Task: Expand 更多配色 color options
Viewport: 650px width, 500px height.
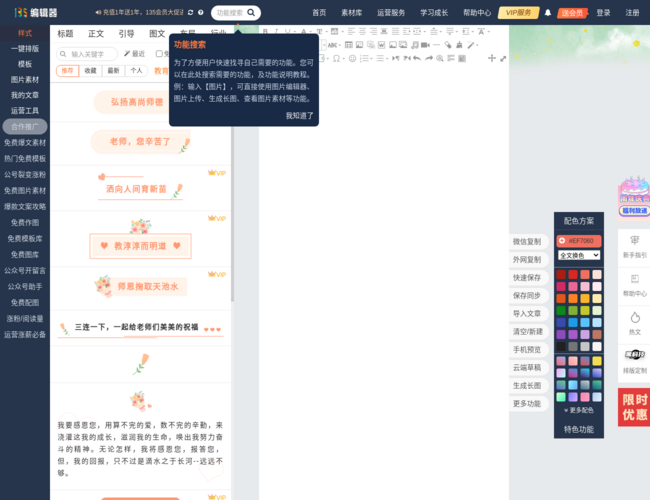Action: click(x=579, y=410)
